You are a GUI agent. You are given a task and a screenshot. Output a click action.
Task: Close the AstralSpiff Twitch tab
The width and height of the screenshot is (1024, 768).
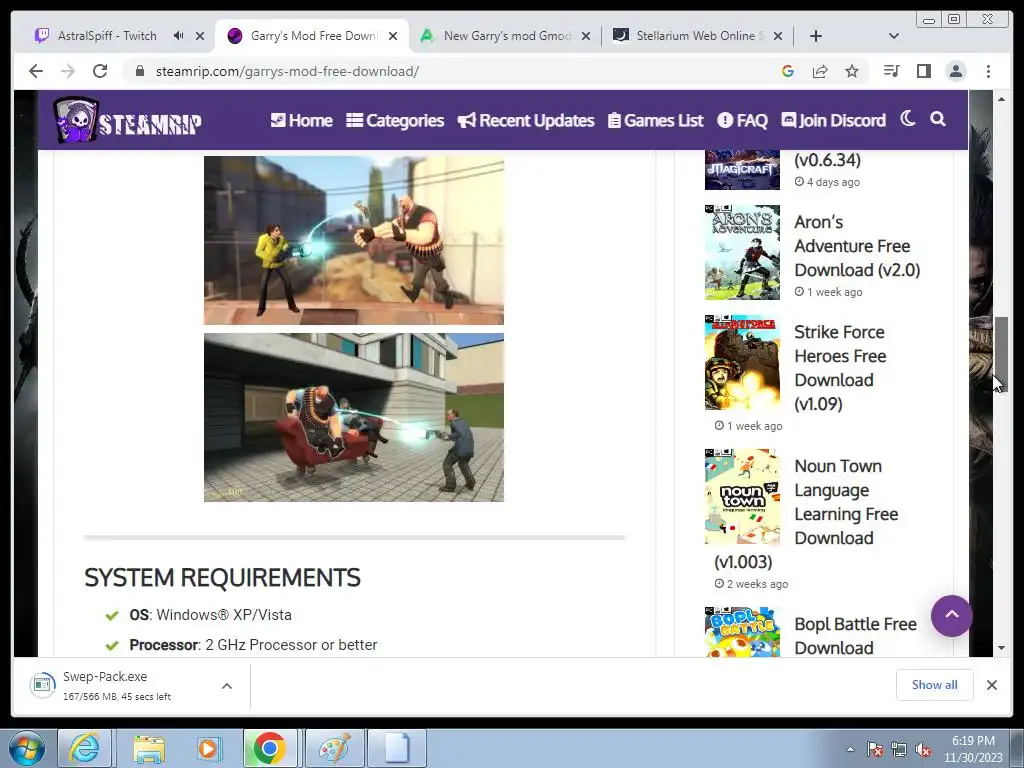(x=200, y=36)
